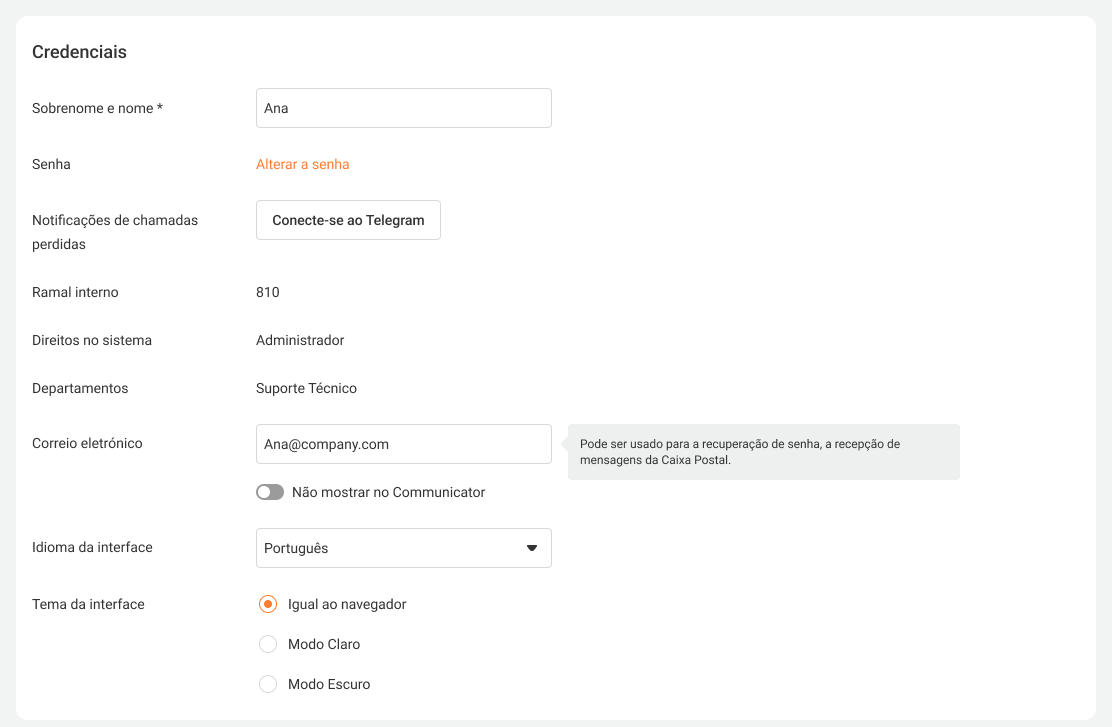The width and height of the screenshot is (1112, 727).
Task: Click the Idioma da interface label
Action: (92, 547)
